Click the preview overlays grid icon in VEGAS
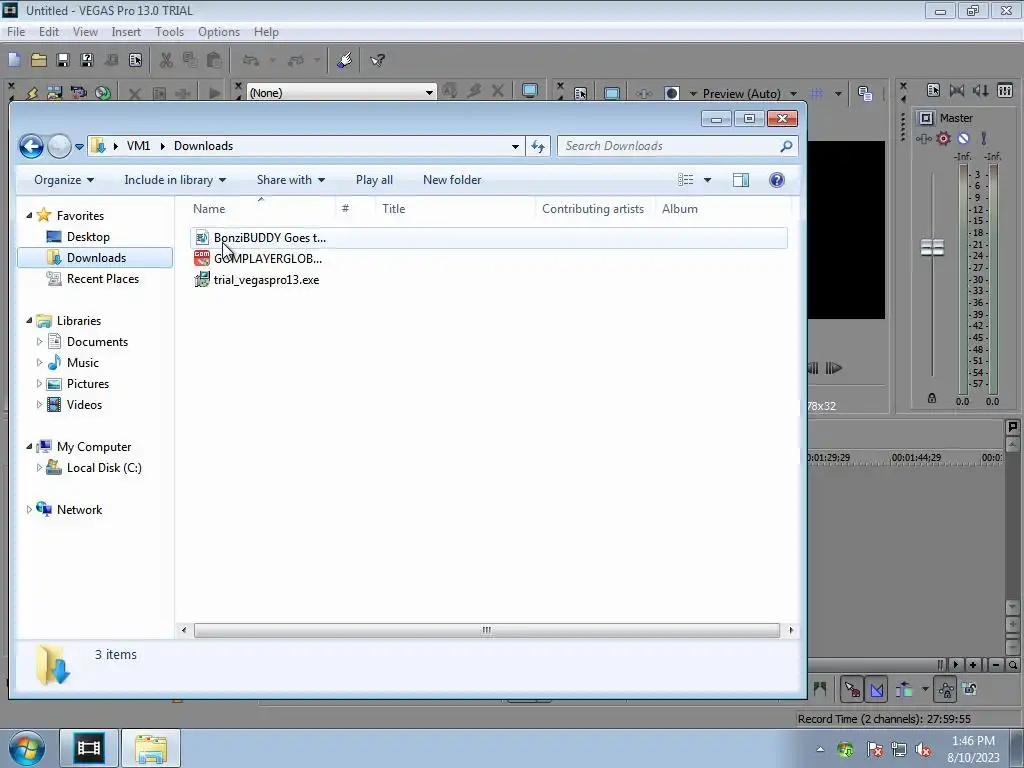 [x=816, y=93]
